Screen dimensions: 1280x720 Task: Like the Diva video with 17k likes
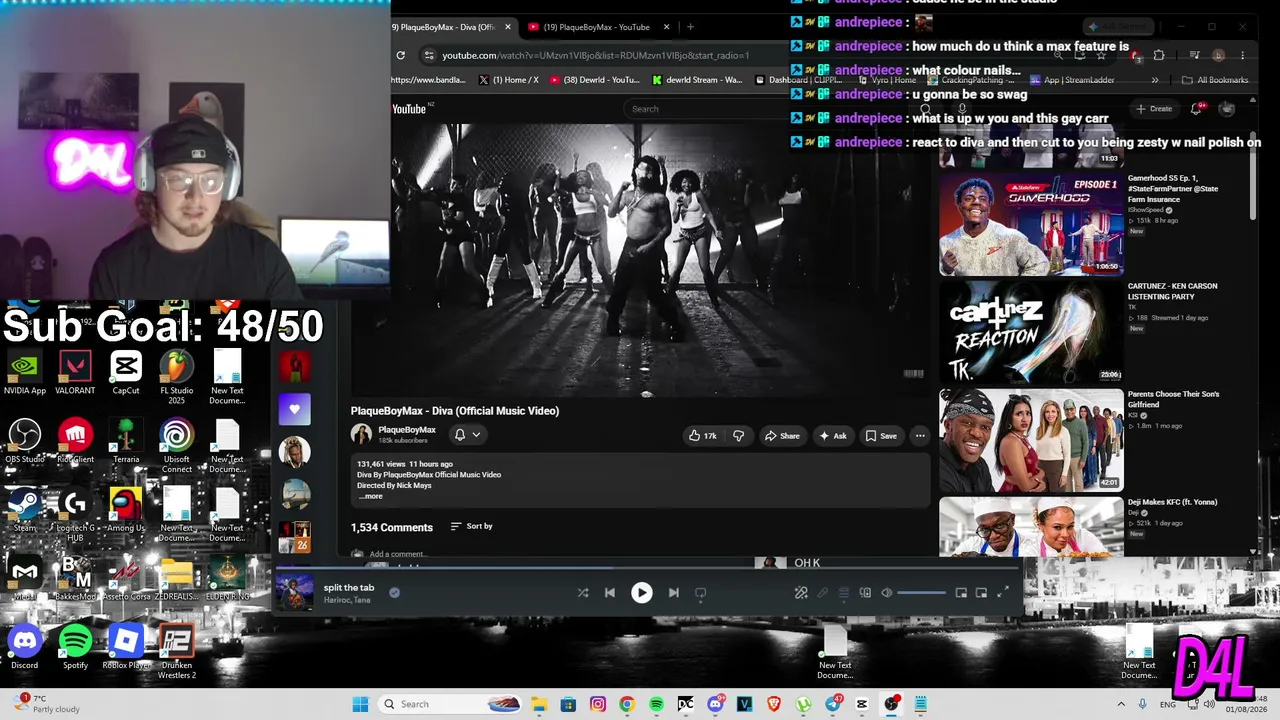point(702,436)
